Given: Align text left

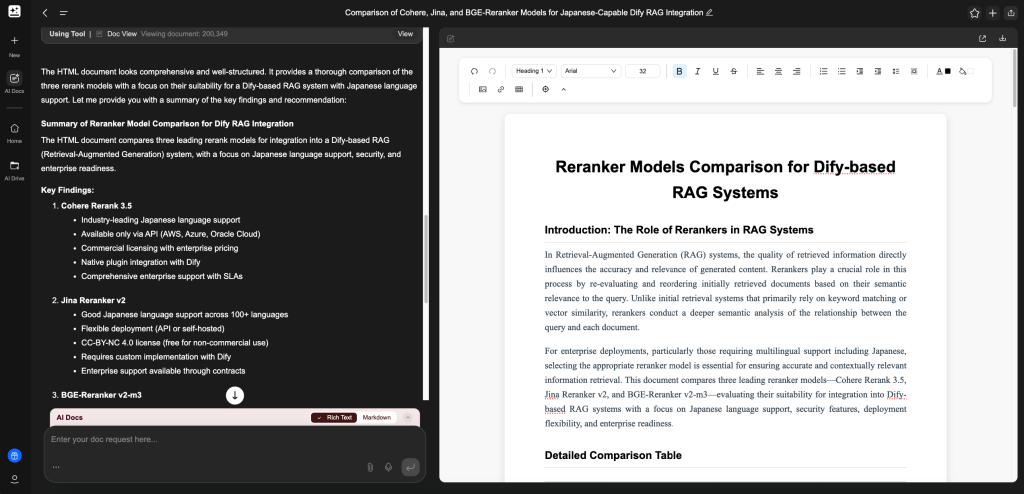Looking at the screenshot, I should [x=760, y=71].
